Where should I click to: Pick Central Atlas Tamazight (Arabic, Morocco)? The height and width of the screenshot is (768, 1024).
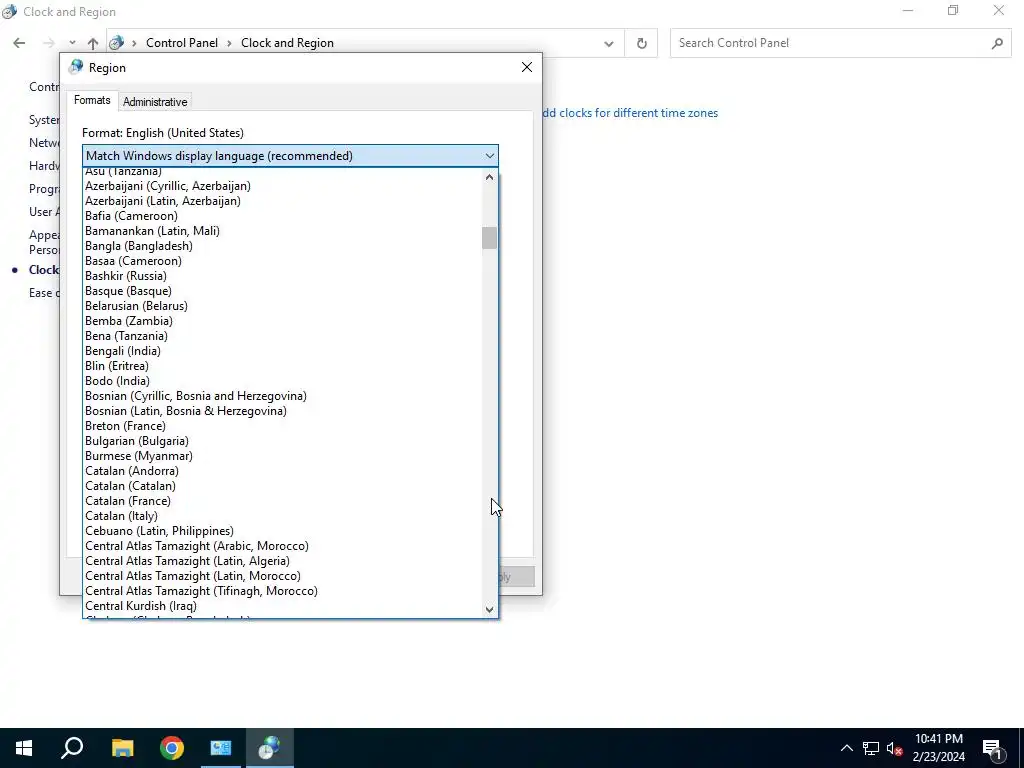point(282,547)
